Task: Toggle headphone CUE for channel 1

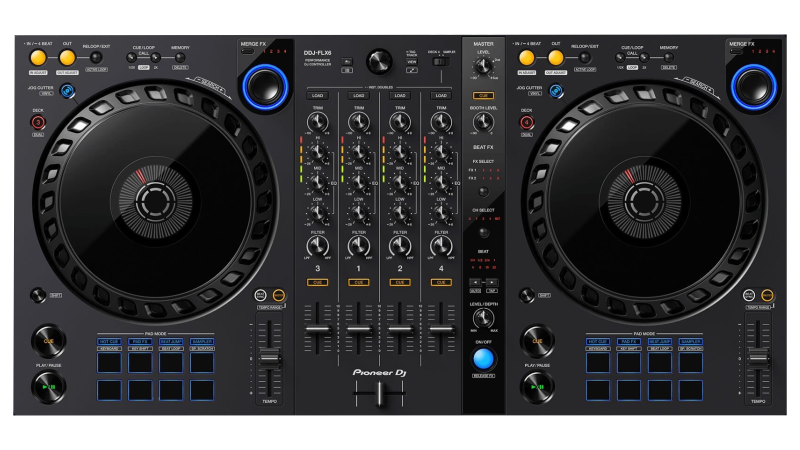Action: click(358, 283)
